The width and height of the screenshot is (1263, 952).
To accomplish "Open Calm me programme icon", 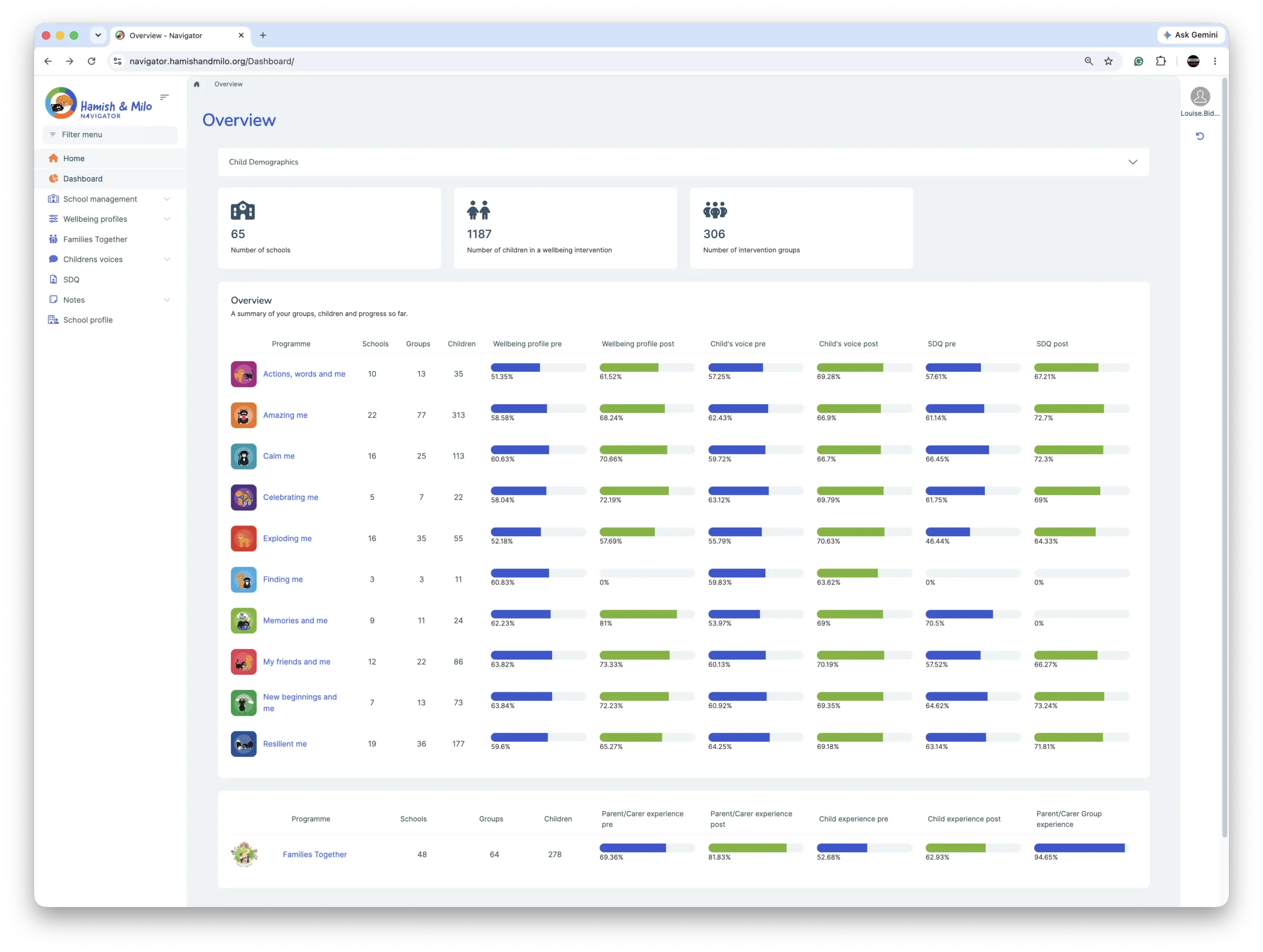I will [243, 456].
